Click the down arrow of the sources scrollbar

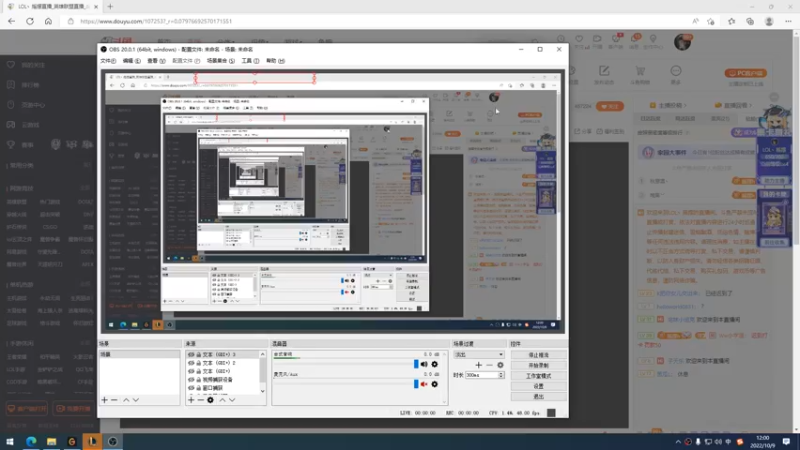[263, 391]
